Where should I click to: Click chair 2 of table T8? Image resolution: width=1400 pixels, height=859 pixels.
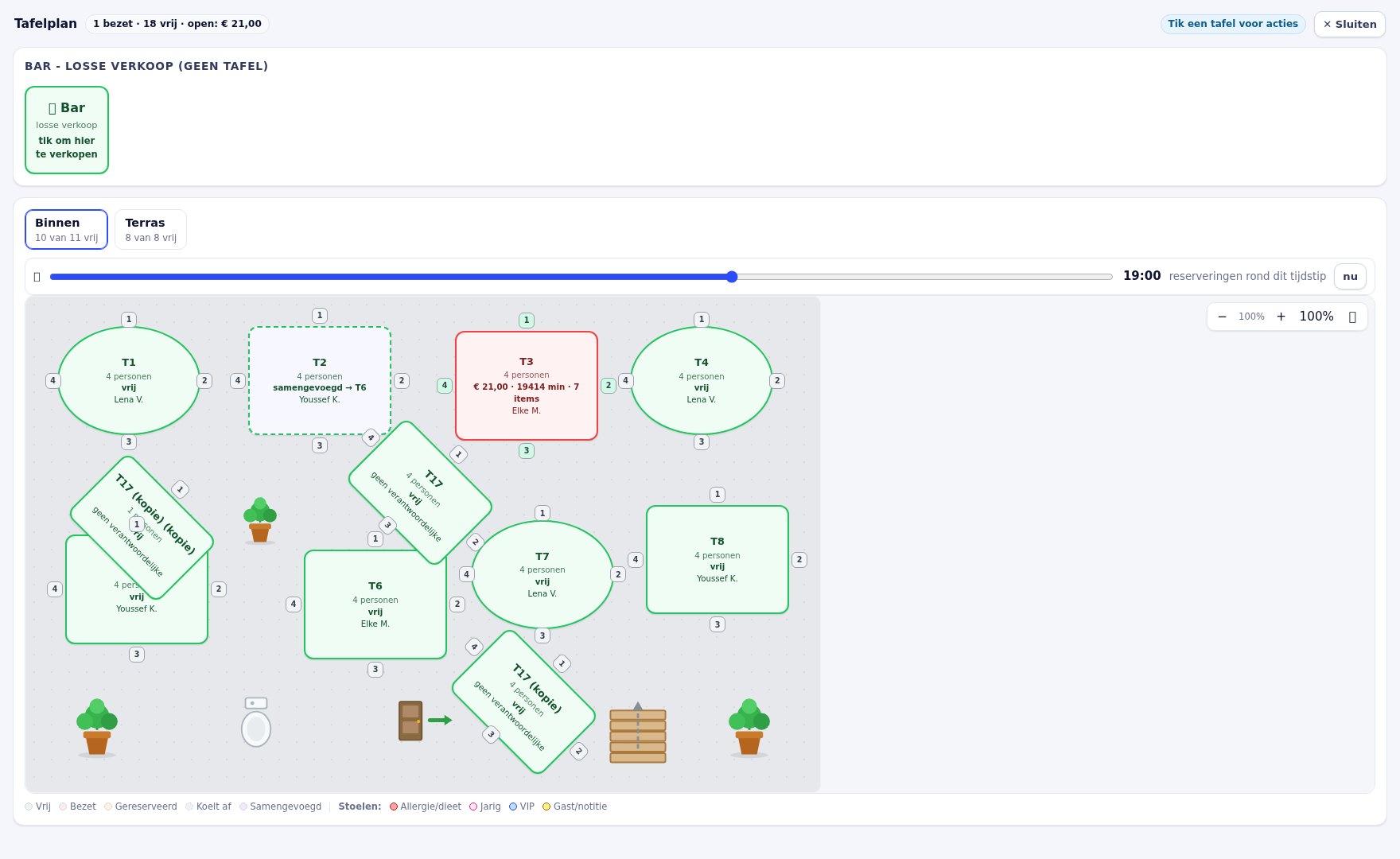[799, 560]
